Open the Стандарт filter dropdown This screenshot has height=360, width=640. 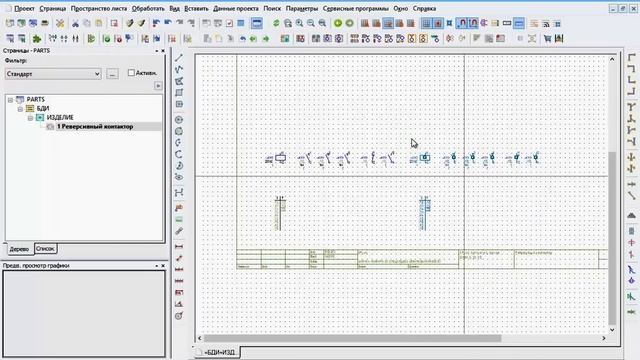53,74
